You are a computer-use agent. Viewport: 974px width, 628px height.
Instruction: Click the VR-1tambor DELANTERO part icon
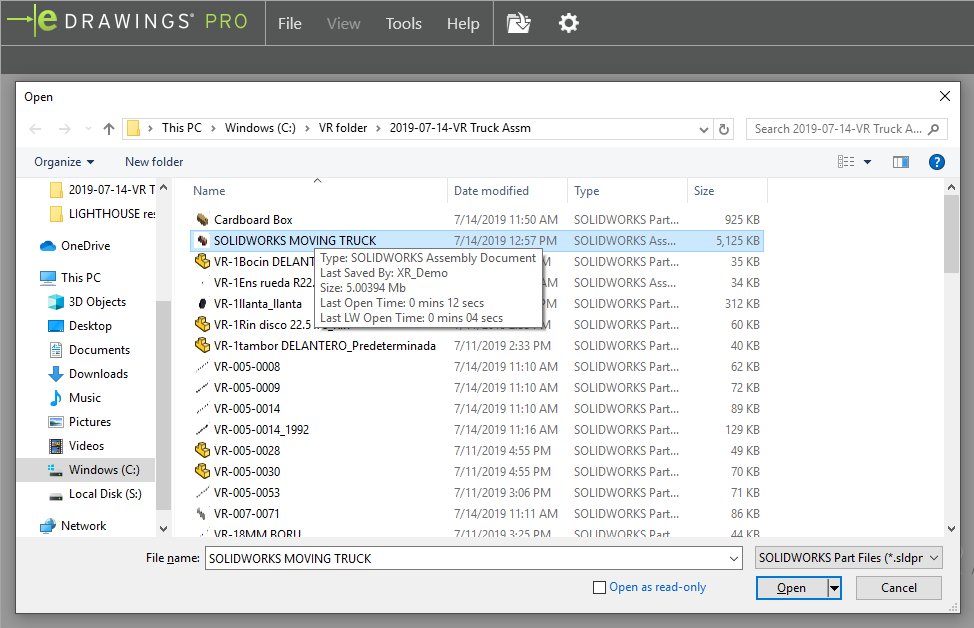pos(202,345)
